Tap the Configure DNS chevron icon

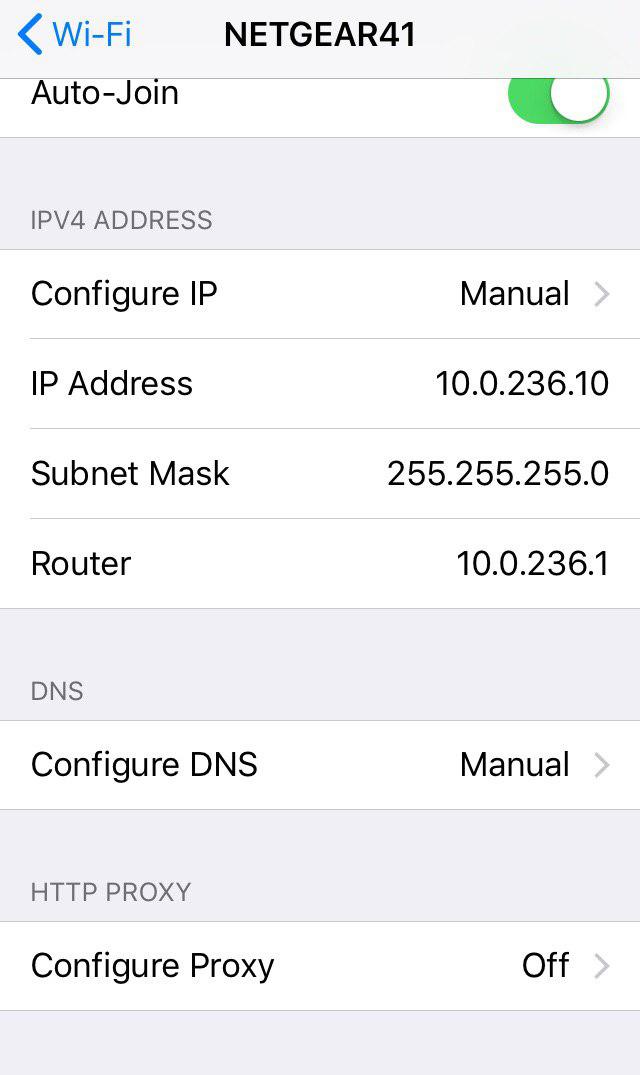601,765
